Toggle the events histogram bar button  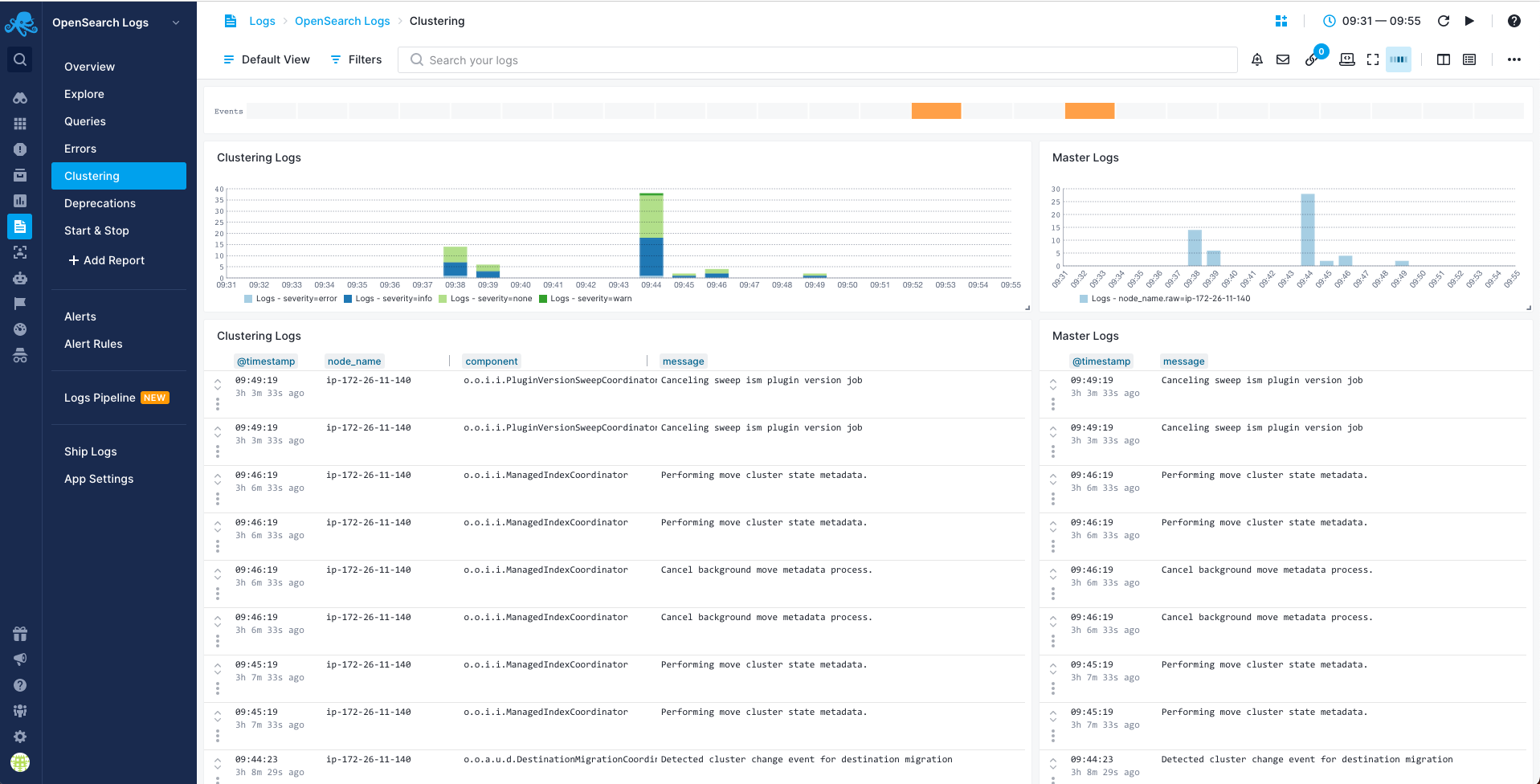point(1399,59)
